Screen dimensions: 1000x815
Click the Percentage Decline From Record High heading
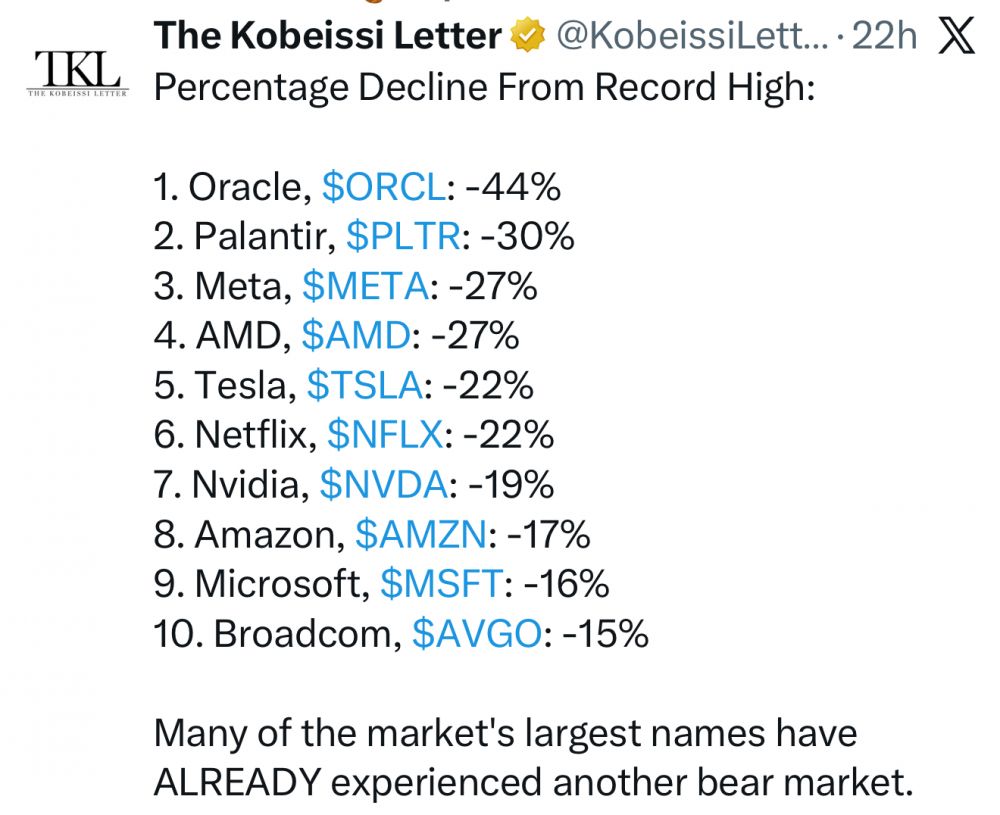coord(484,88)
